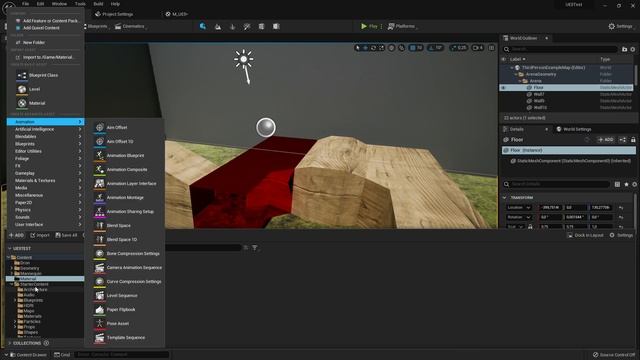
Task: Toggle the Details panel lock
Action: point(633,140)
